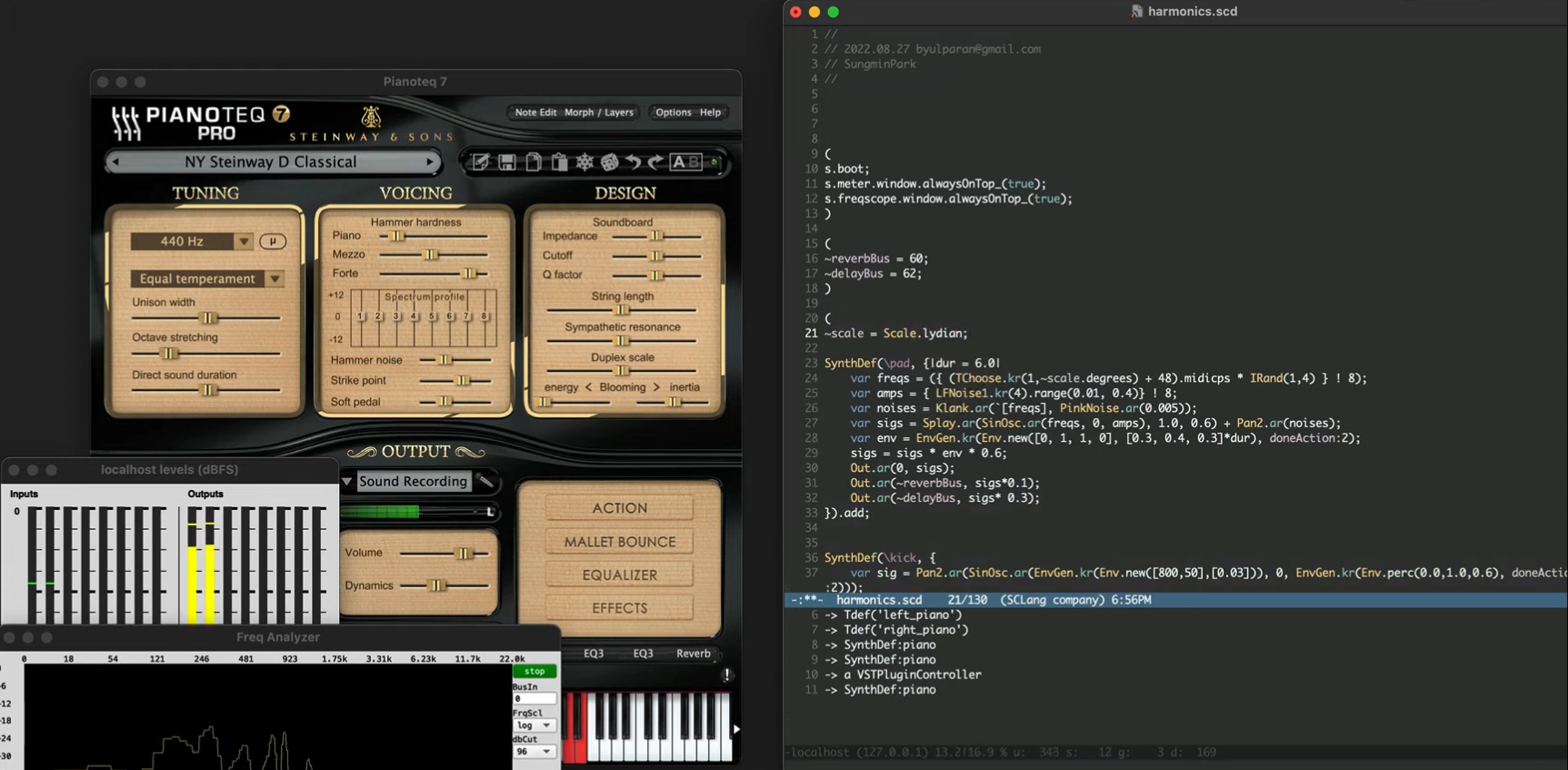The width and height of the screenshot is (1568, 770).
Task: Click the Q factor slider handle
Action: pyautogui.click(x=655, y=275)
